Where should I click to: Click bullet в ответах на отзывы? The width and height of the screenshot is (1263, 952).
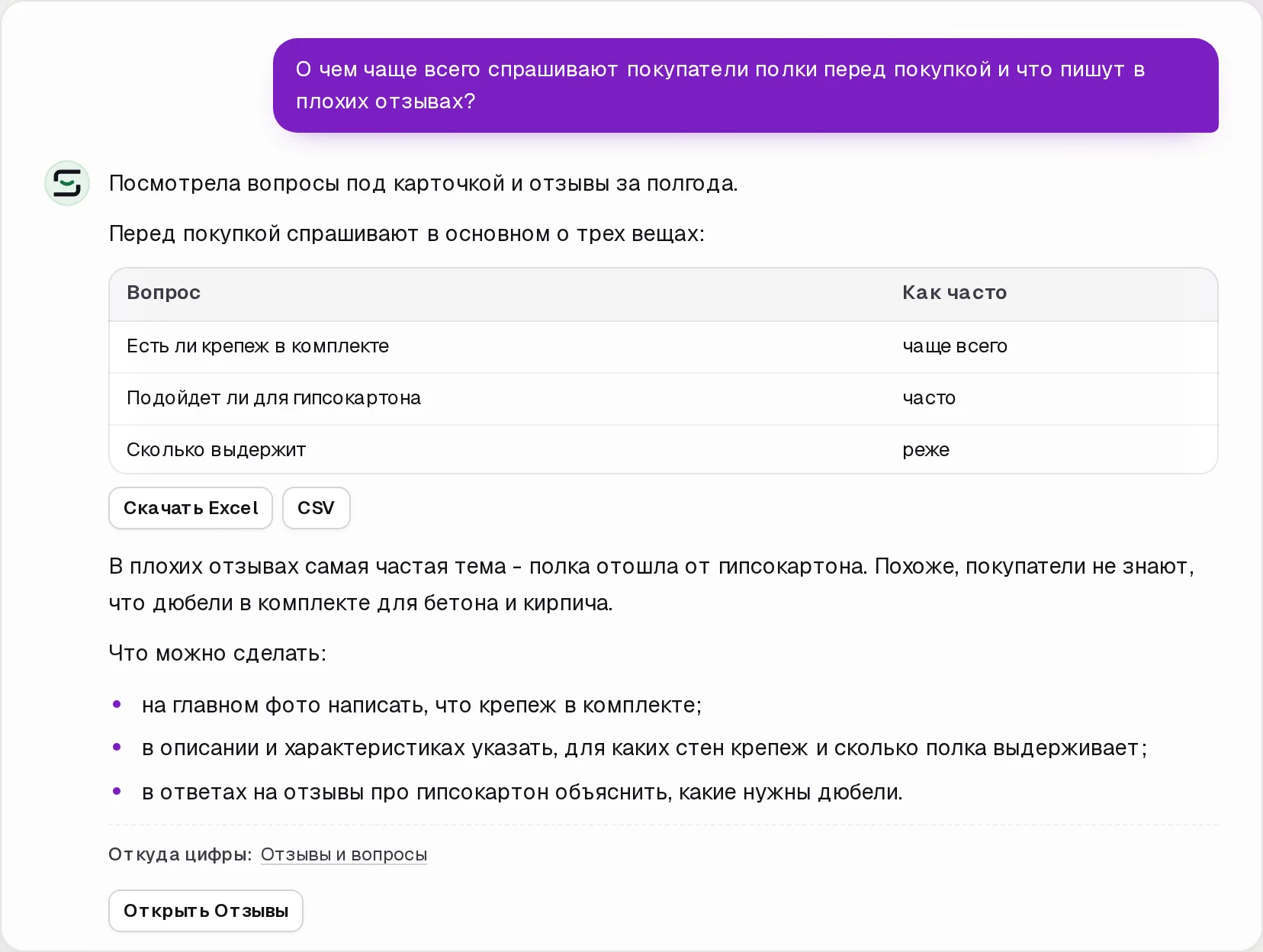pos(522,793)
